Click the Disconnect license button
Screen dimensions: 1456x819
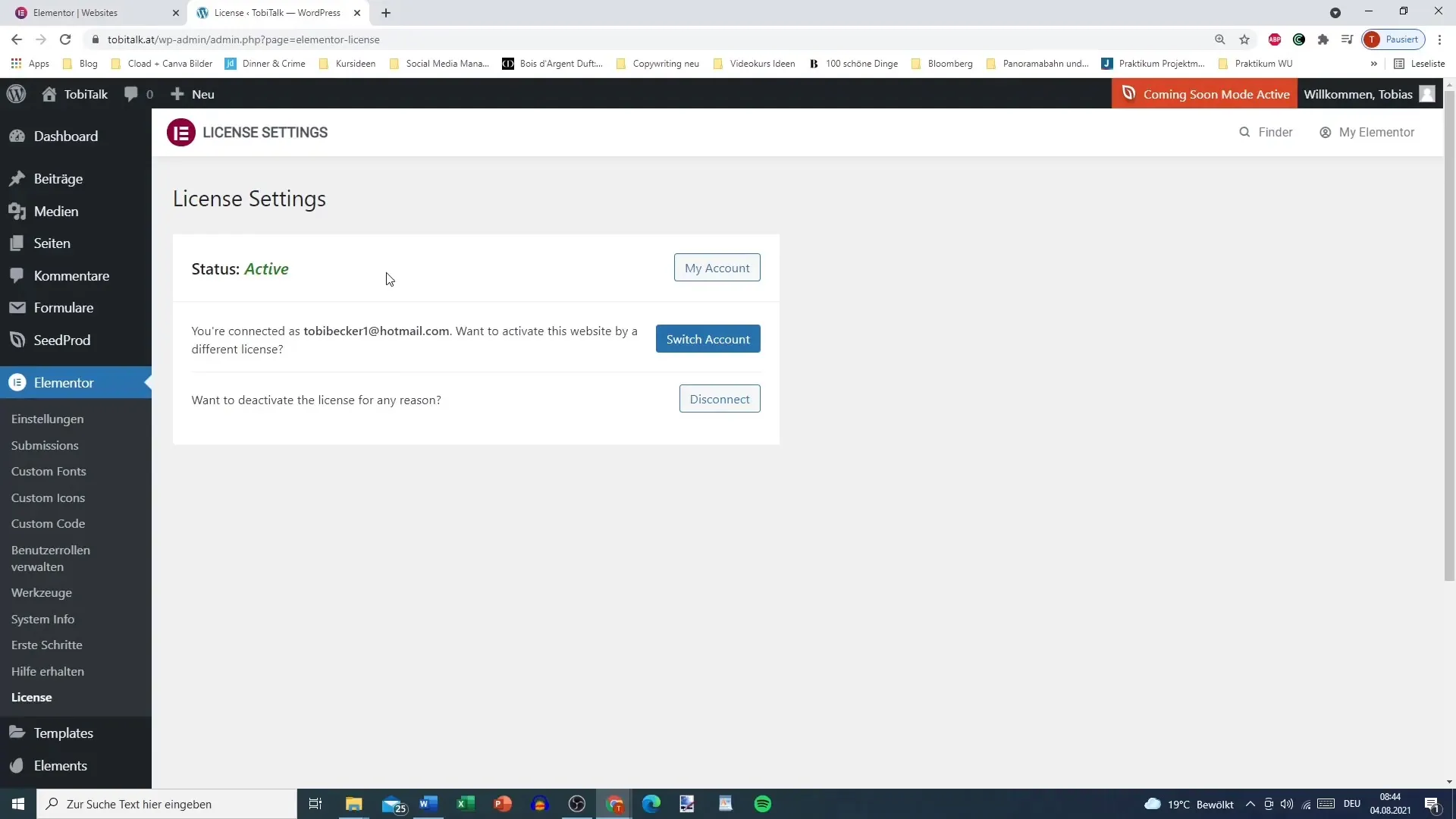720,399
